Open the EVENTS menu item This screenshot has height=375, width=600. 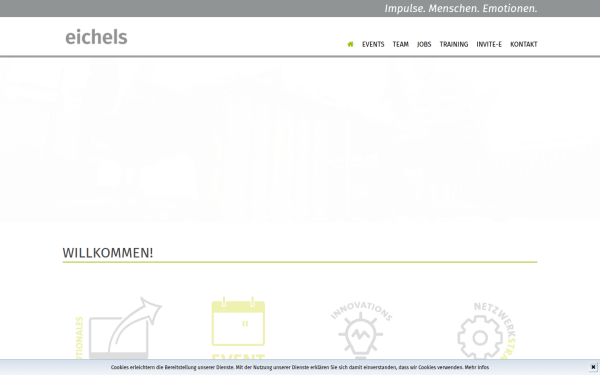tap(373, 44)
